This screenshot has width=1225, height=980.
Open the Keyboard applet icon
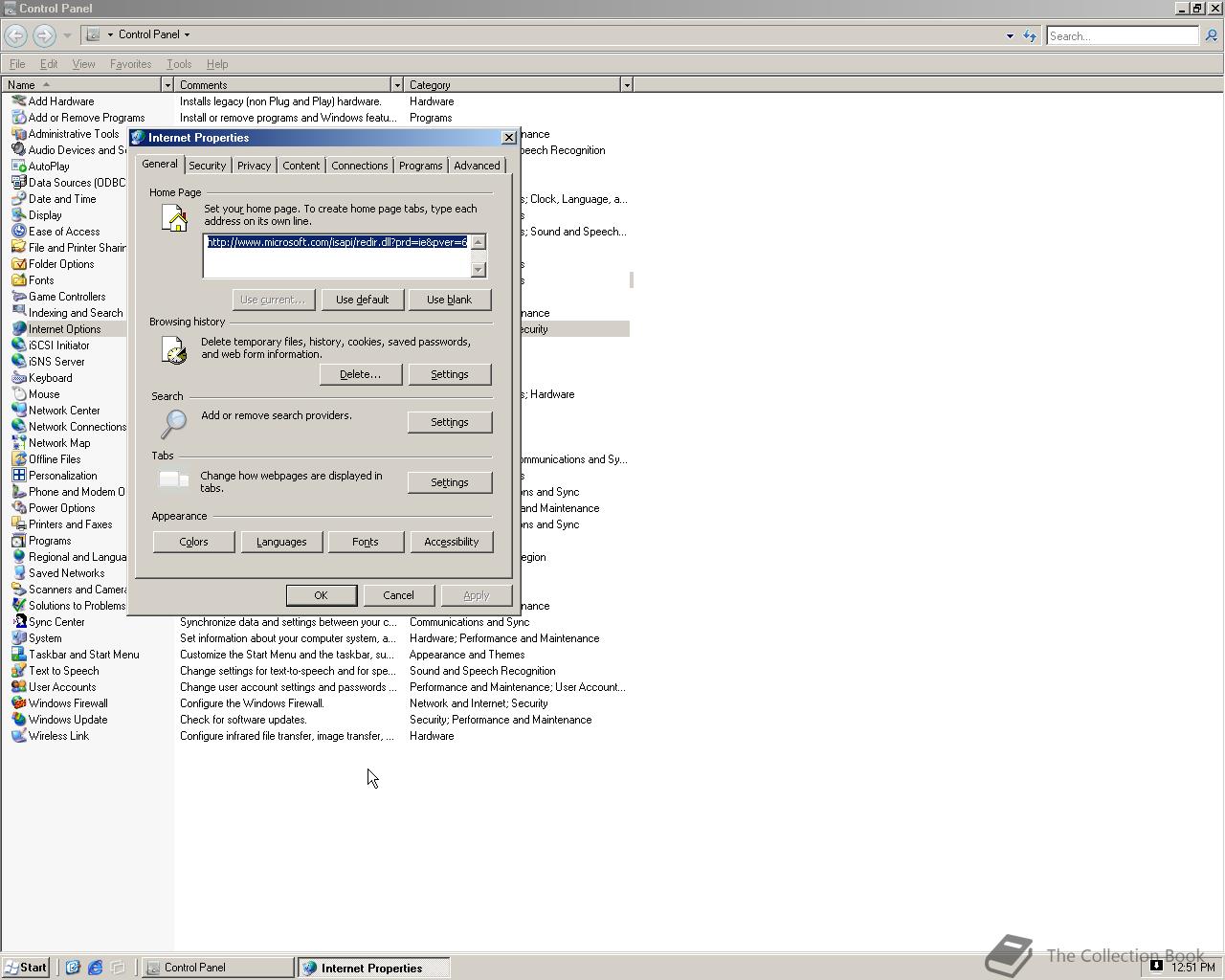coord(18,378)
